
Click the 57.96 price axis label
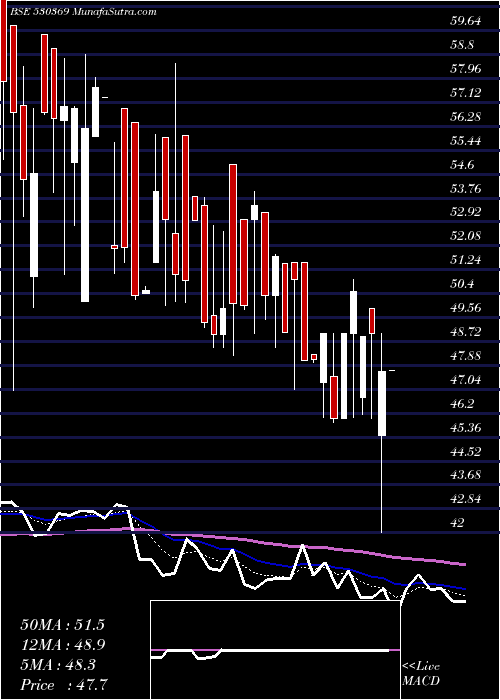[x=467, y=69]
